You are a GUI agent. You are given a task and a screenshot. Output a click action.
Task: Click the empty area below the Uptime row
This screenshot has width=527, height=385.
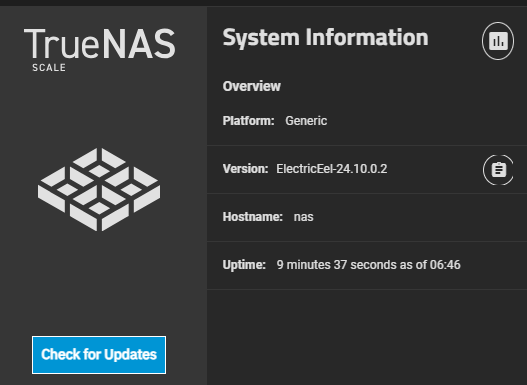coord(367,337)
